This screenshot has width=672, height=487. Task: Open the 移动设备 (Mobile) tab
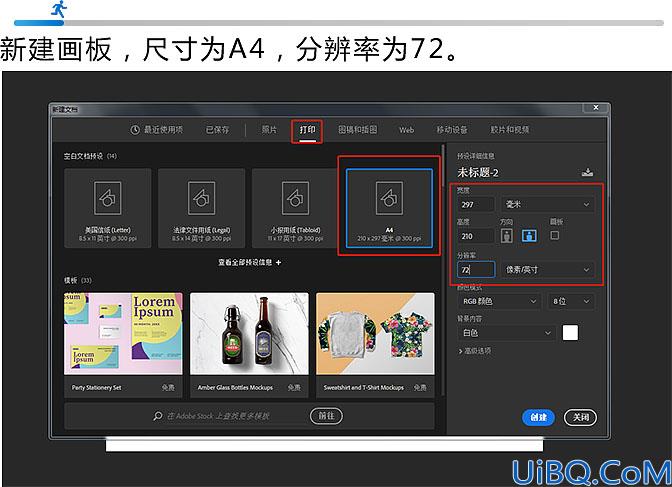coord(452,129)
